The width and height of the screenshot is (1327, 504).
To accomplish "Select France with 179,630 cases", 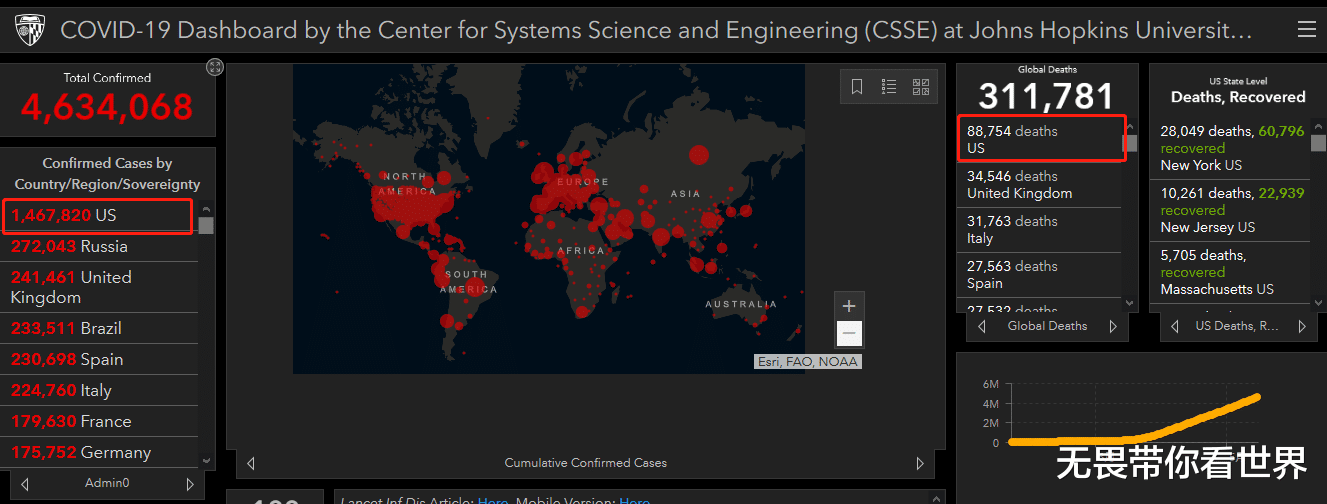I will [100, 421].
